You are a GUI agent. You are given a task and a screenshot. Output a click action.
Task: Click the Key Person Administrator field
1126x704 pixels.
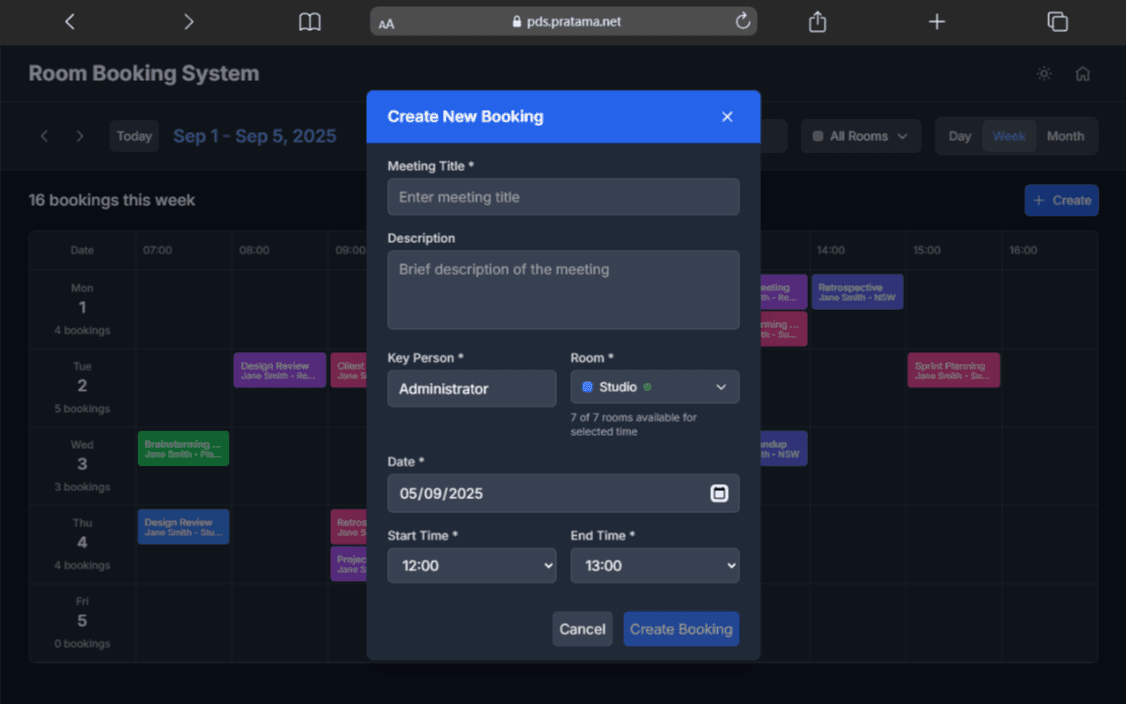coord(472,389)
